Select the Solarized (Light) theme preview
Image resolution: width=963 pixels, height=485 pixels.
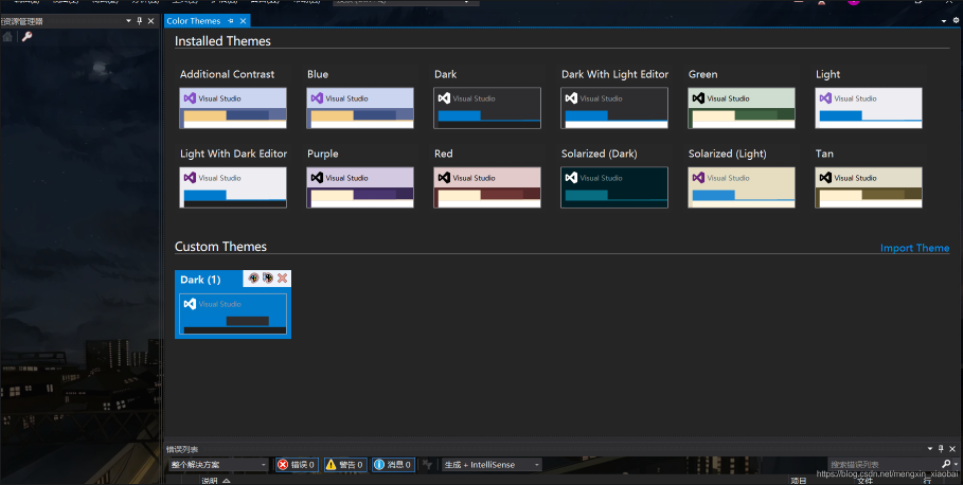tap(741, 187)
